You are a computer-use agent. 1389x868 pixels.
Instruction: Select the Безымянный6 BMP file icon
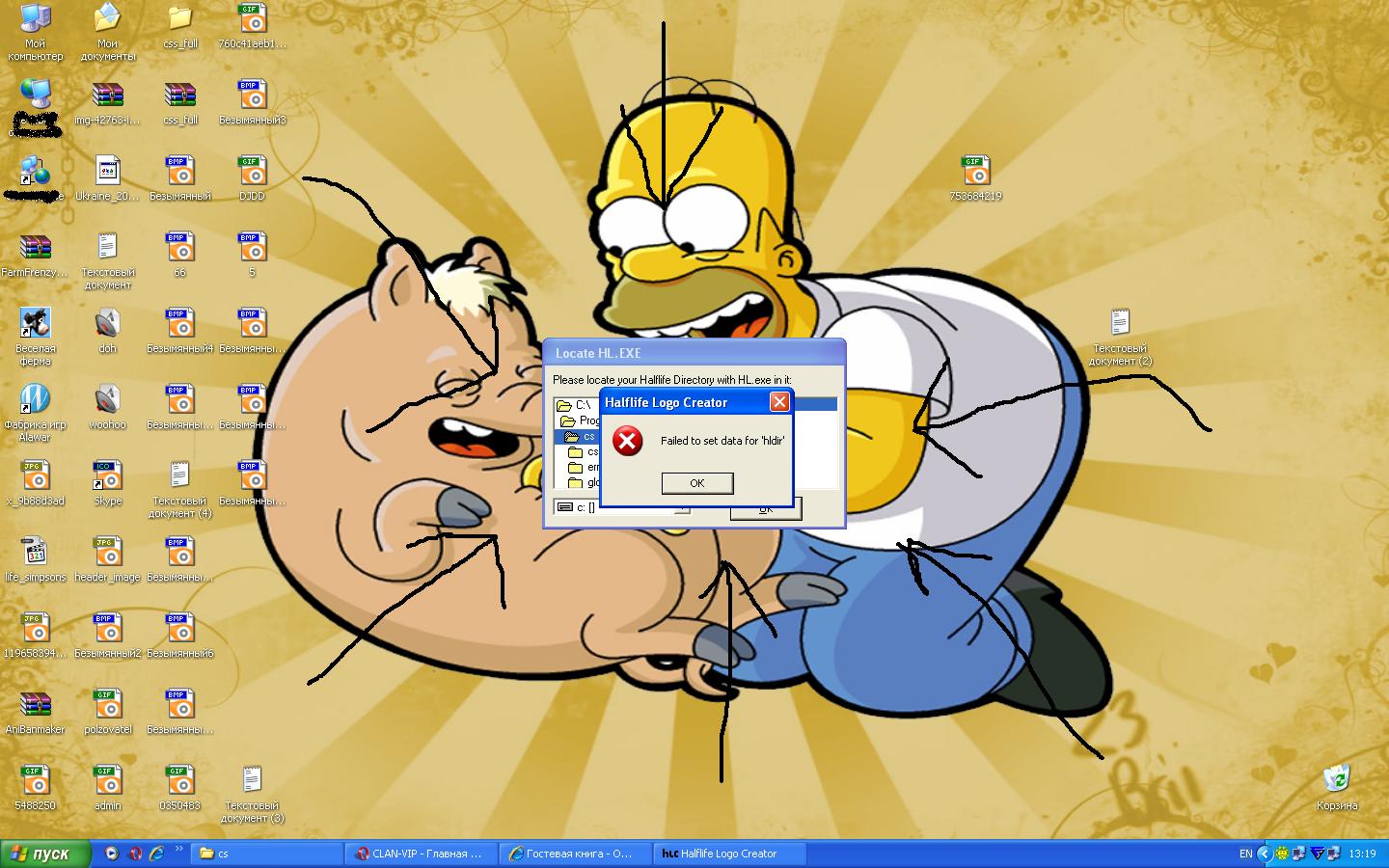coord(180,637)
